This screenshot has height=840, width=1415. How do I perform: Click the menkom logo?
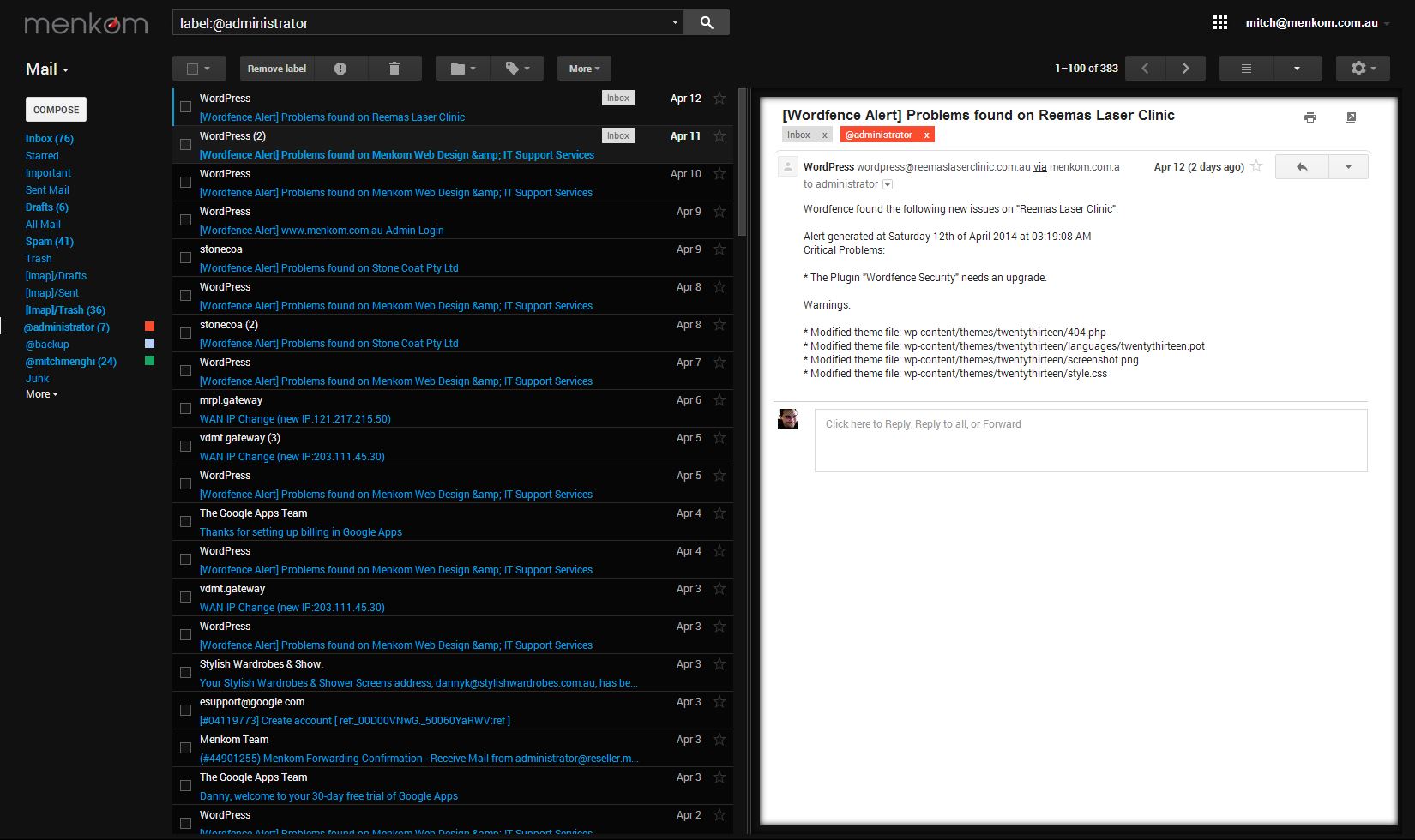click(x=86, y=24)
